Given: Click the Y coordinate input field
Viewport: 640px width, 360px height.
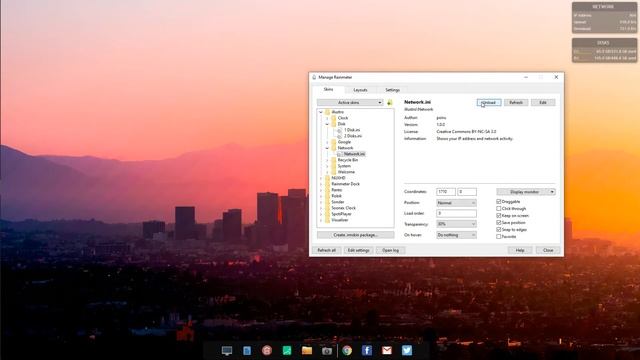Looking at the screenshot, I should [467, 192].
